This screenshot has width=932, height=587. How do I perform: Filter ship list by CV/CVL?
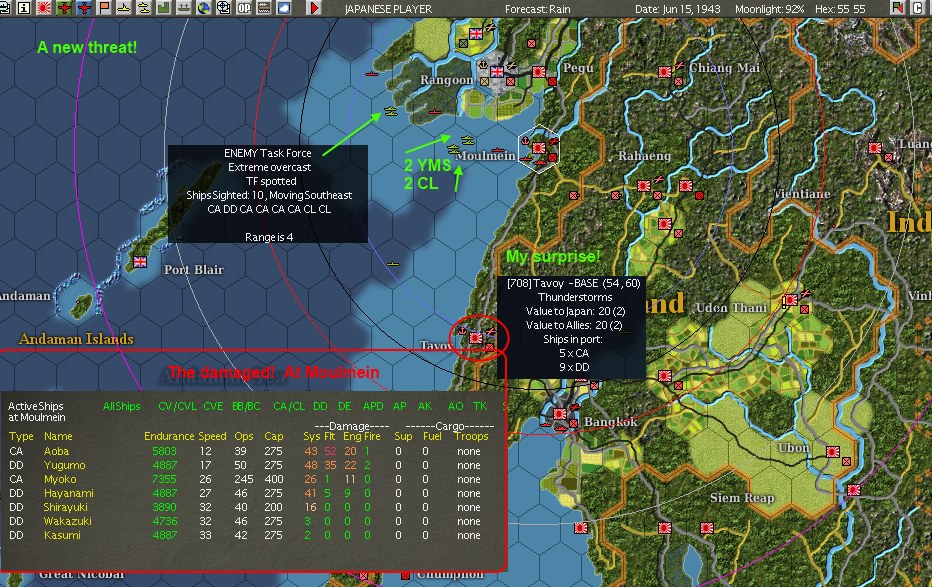pyautogui.click(x=177, y=406)
